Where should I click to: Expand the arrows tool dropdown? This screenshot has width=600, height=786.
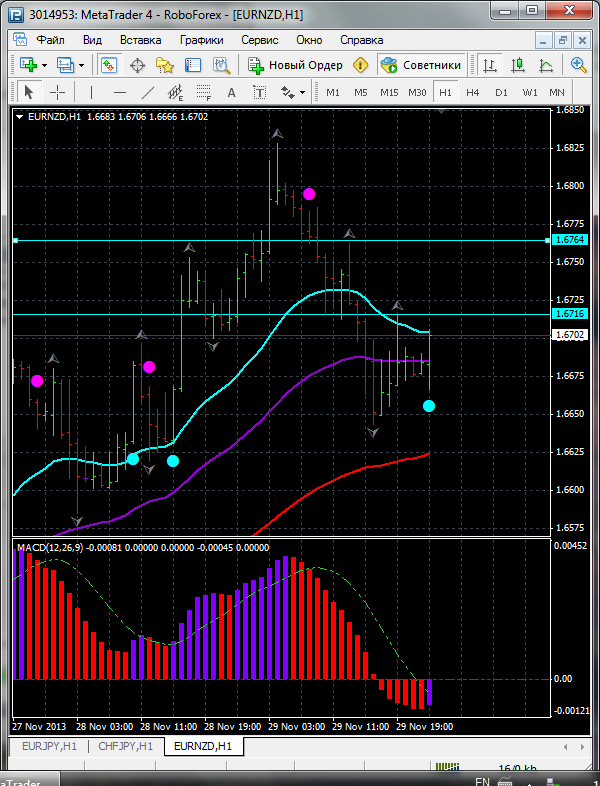[302, 93]
